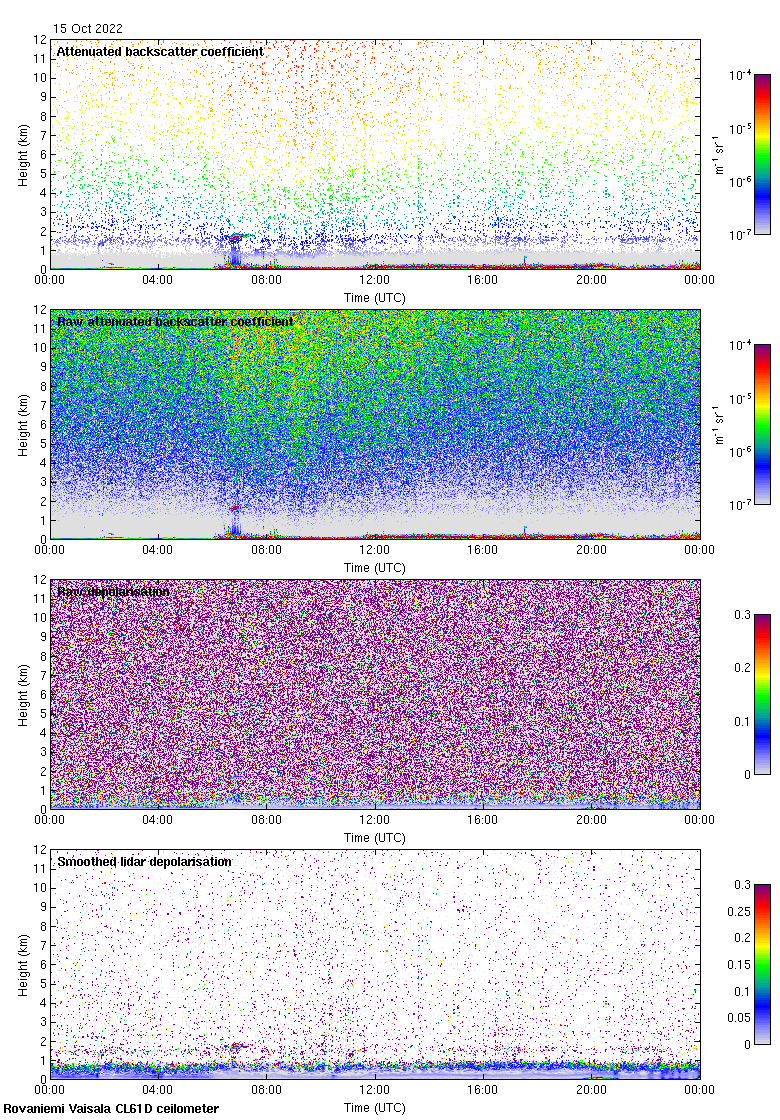Image resolution: width=780 pixels, height=1120 pixels.
Task: Click 'Time (UTC)' under the raw depolarisation panel
Action: tap(374, 838)
